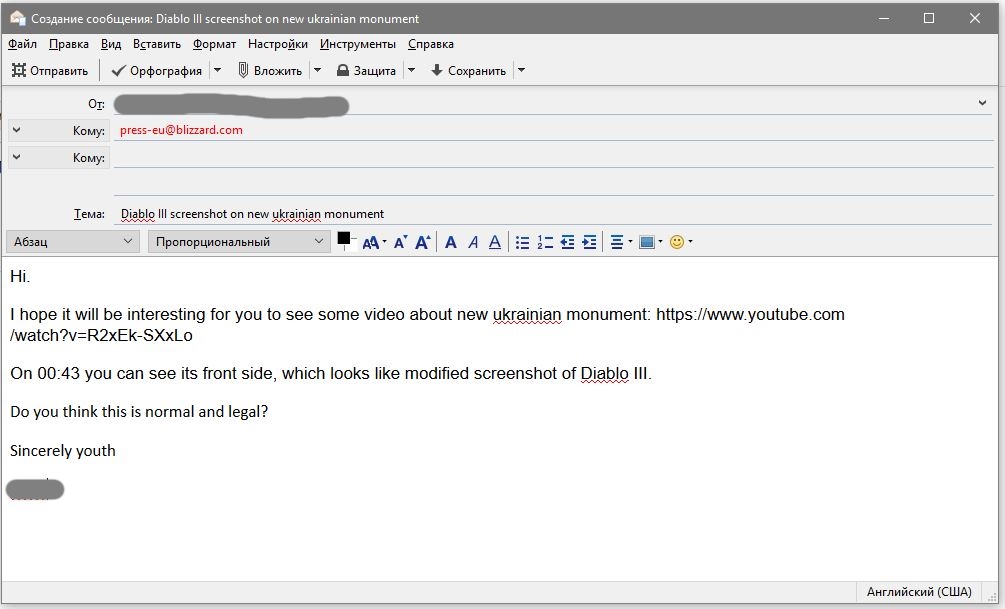Toggle italic formatting

pyautogui.click(x=473, y=242)
